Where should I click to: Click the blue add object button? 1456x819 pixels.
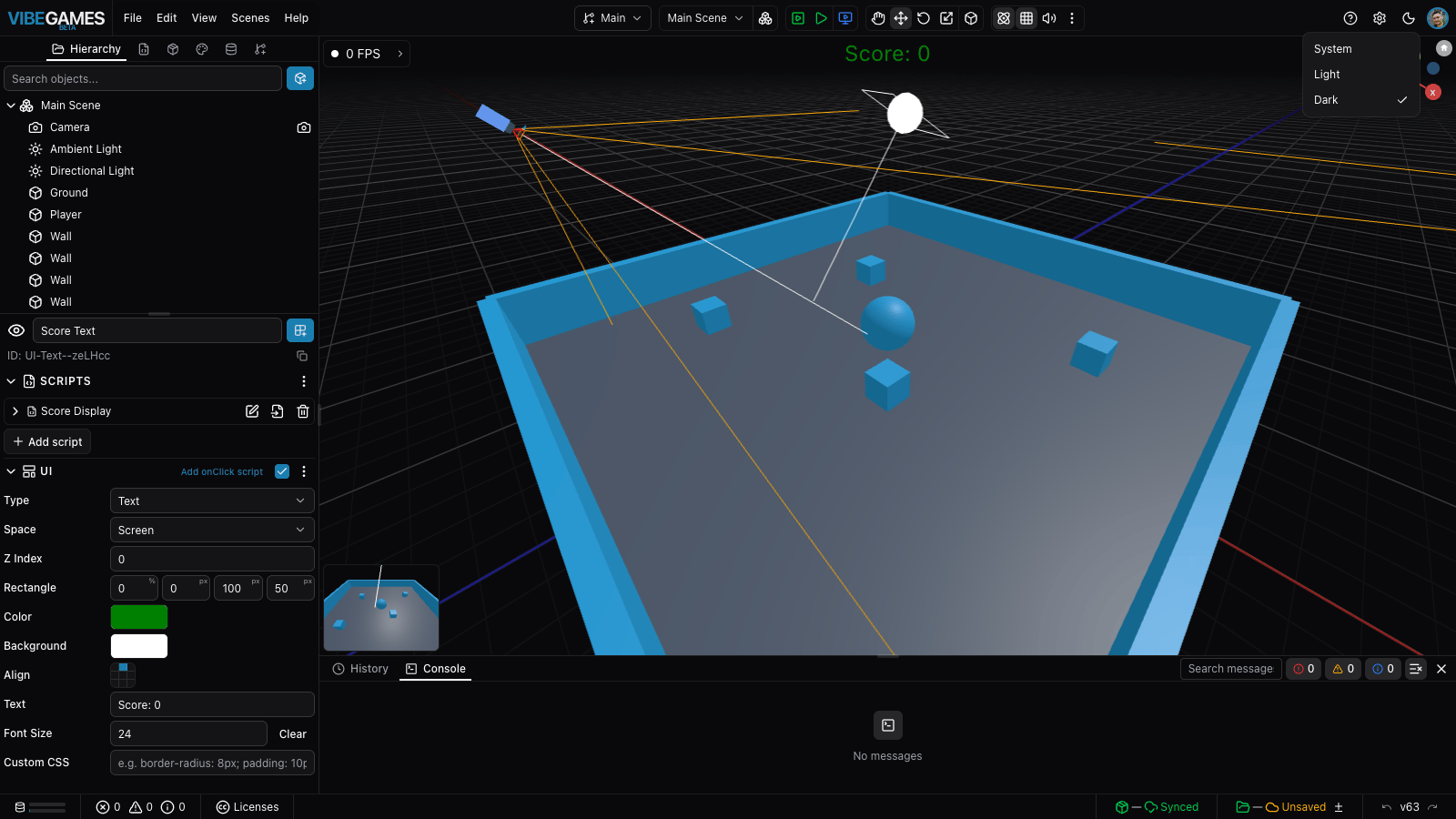[x=300, y=78]
